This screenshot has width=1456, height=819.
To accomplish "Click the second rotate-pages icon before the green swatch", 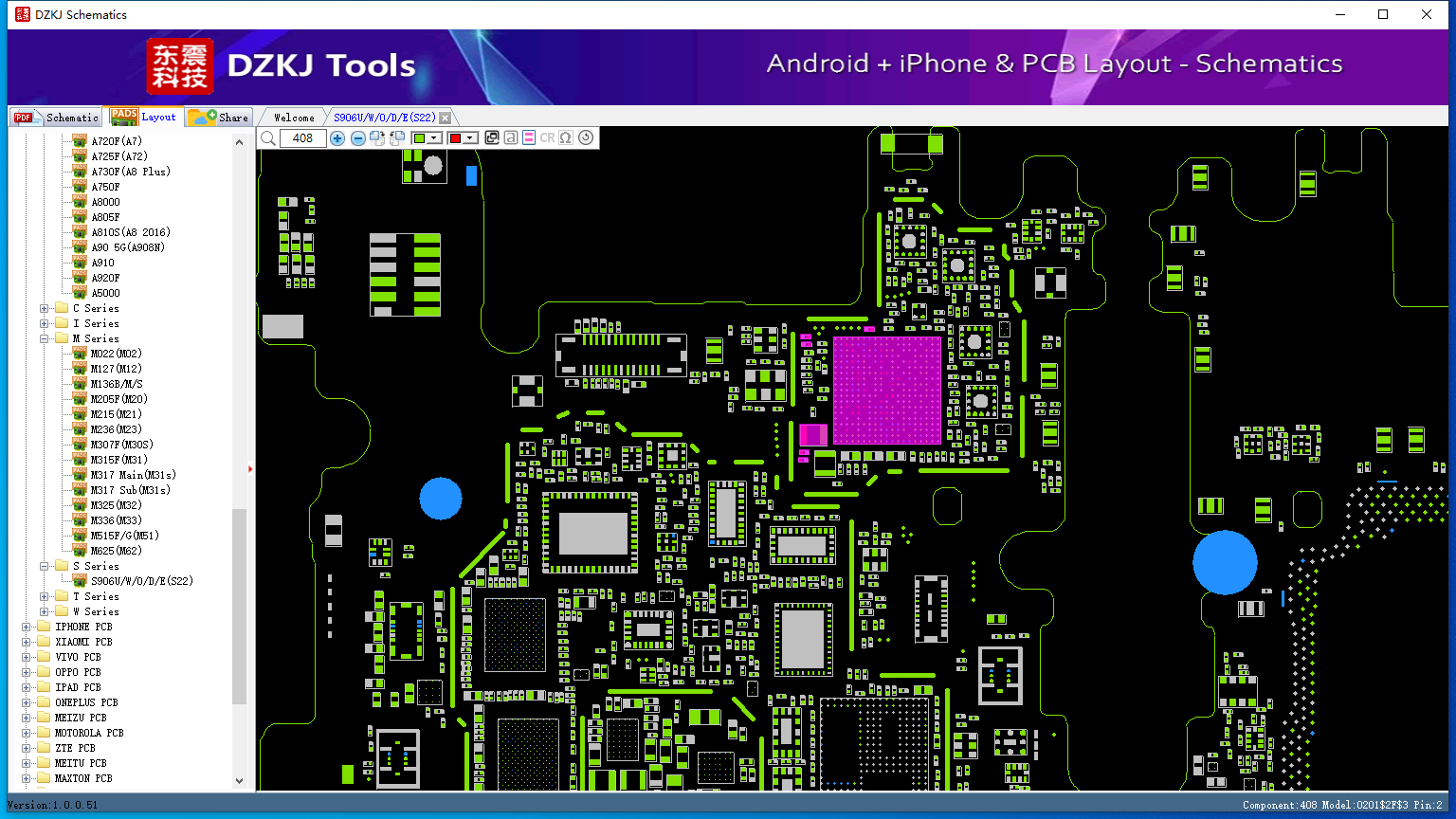I will point(397,138).
